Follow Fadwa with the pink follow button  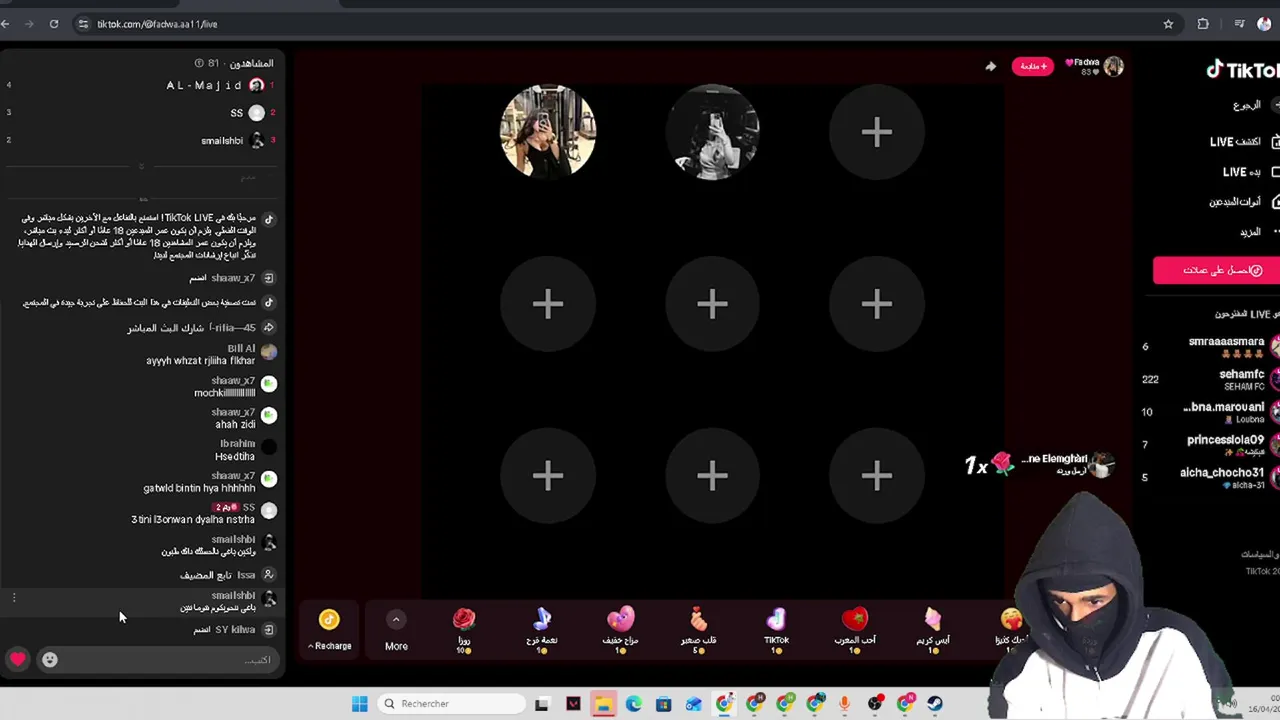pyautogui.click(x=1032, y=67)
